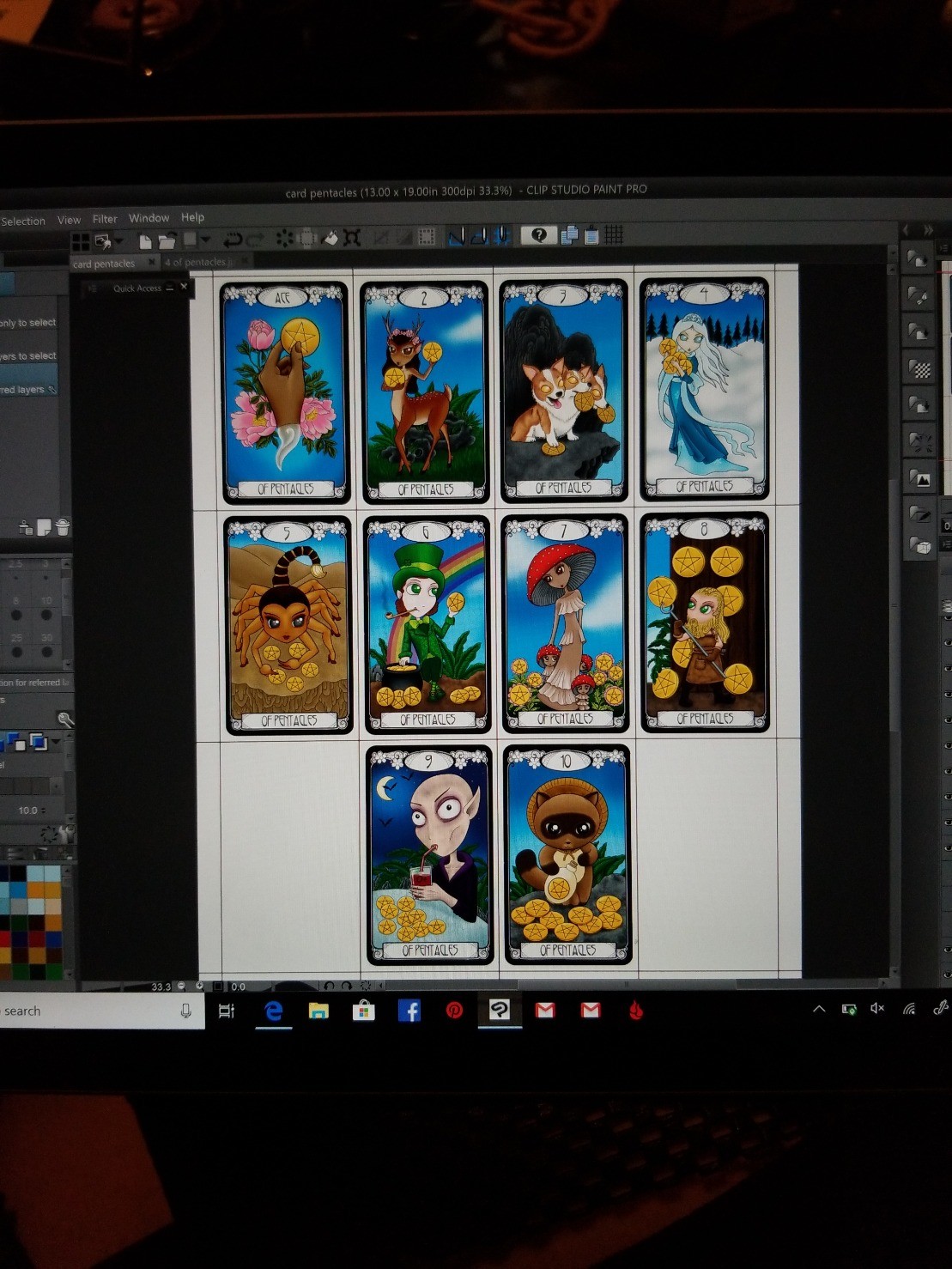Screen dimensions: 952x1269
Task: Toggle Snap to Grid
Action: click(501, 235)
